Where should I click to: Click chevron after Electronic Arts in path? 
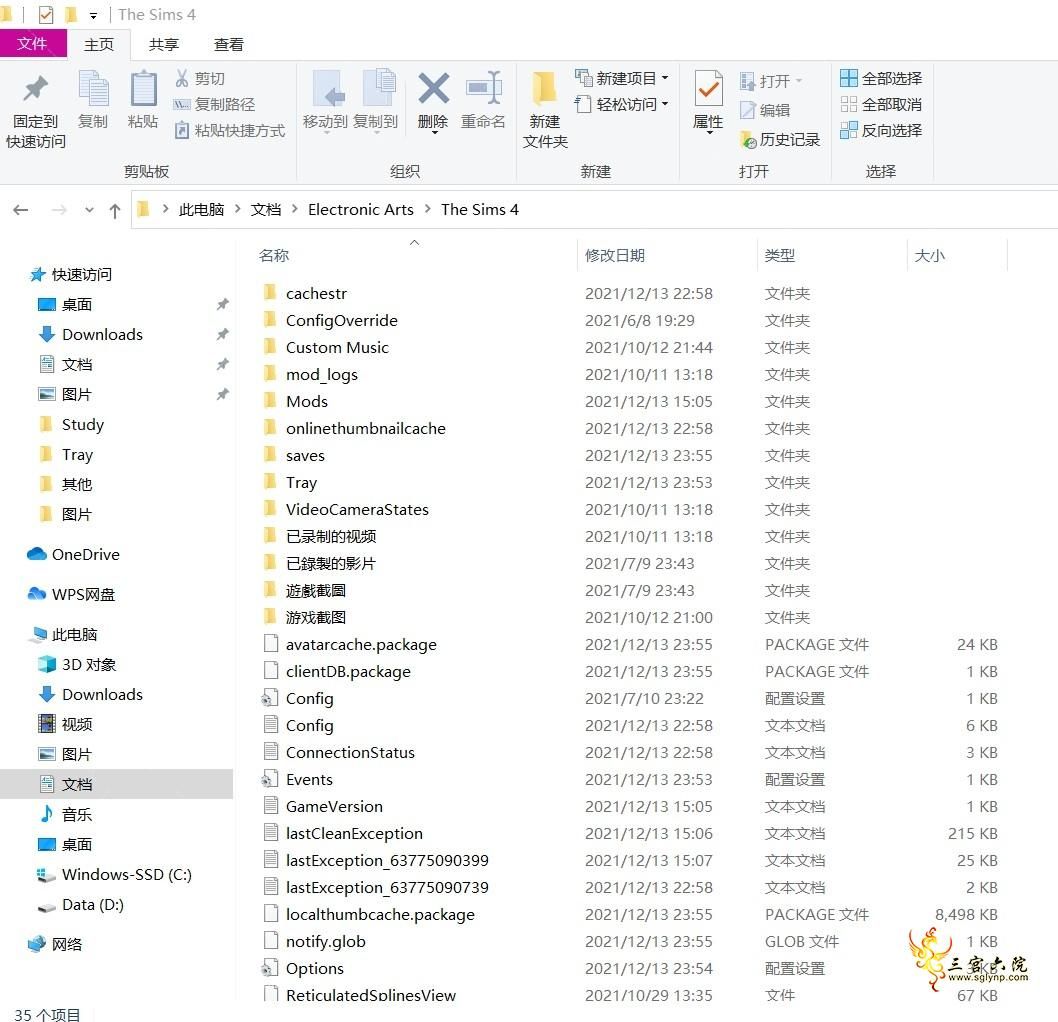[x=428, y=209]
